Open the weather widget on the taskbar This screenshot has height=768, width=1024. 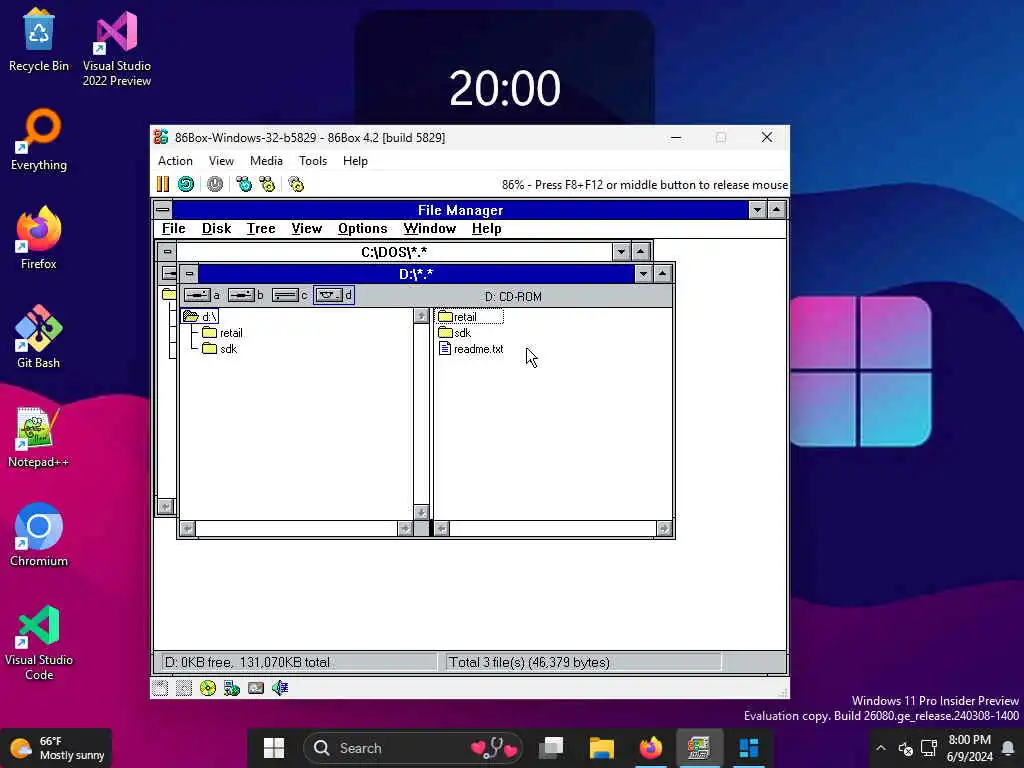57,748
